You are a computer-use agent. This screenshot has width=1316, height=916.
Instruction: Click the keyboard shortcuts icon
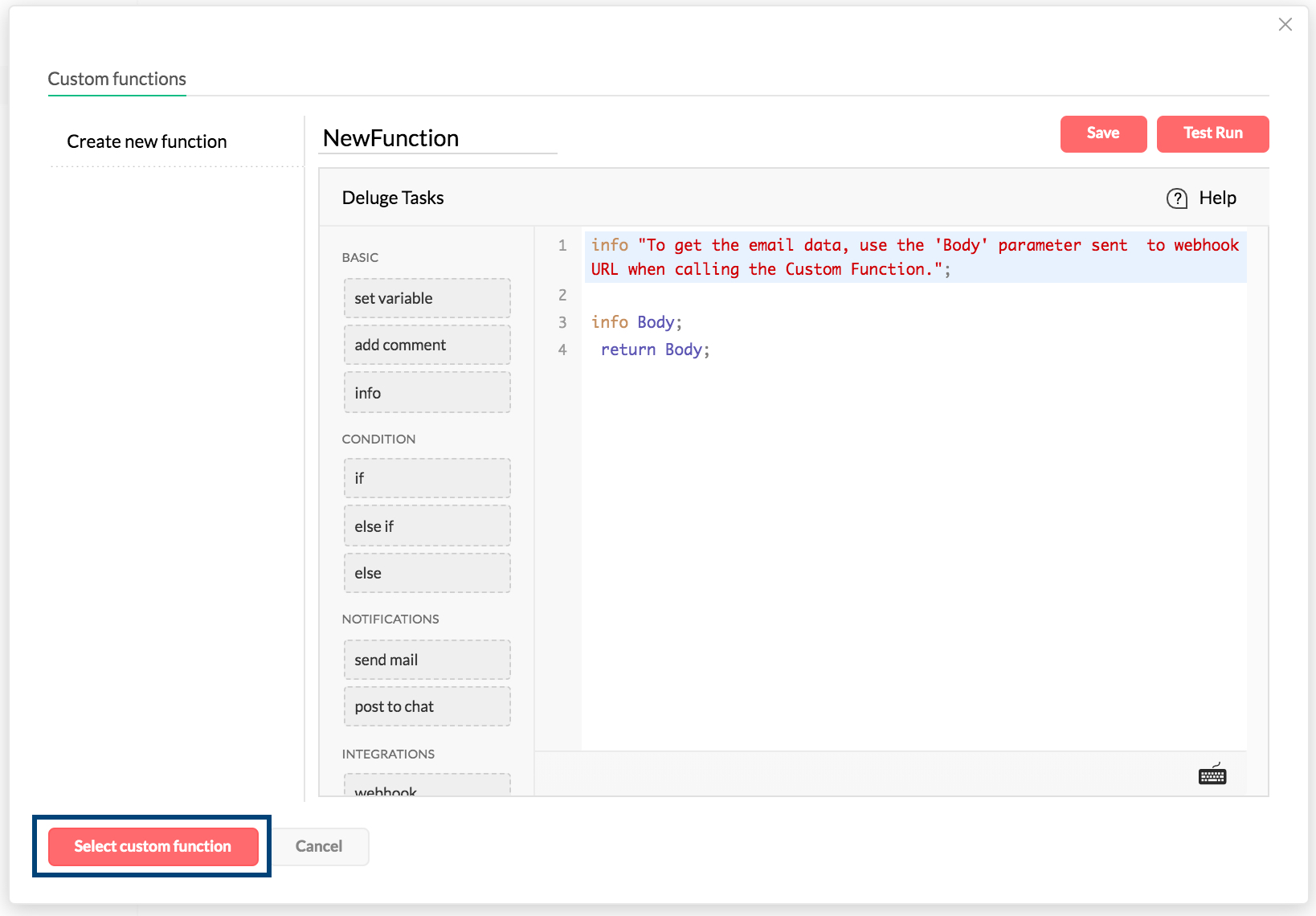(1212, 775)
